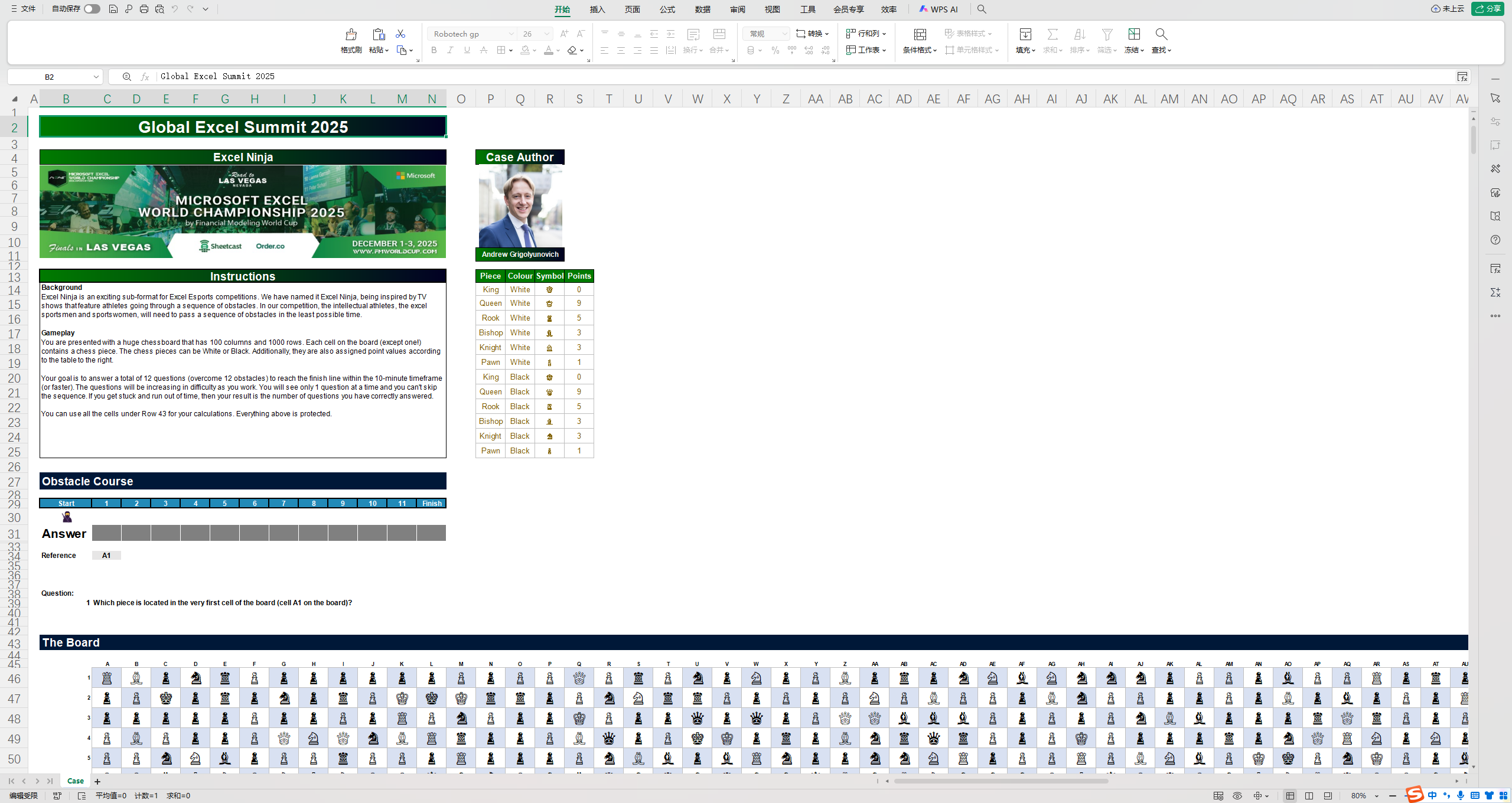Click the save icon in the title bar

[x=113, y=9]
